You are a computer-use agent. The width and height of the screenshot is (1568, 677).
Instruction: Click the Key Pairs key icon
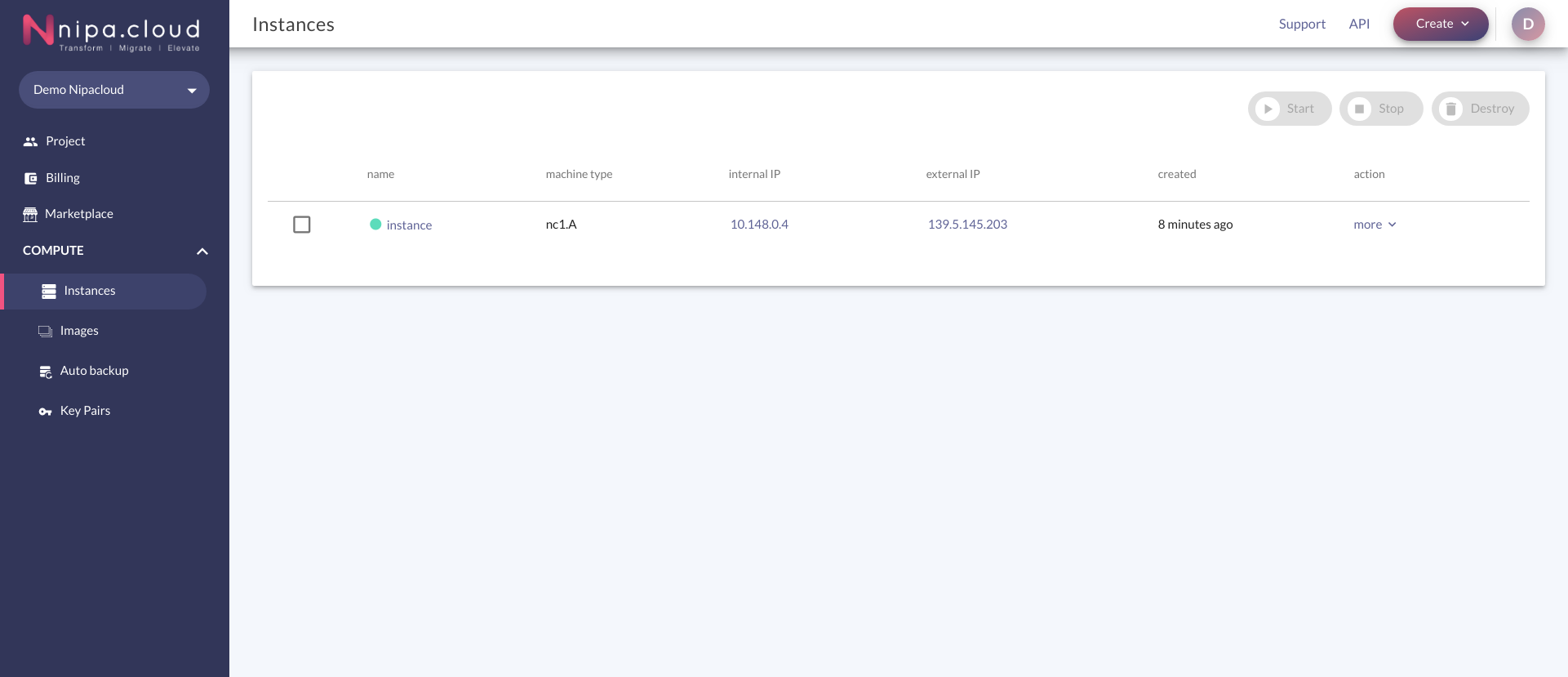(x=46, y=412)
